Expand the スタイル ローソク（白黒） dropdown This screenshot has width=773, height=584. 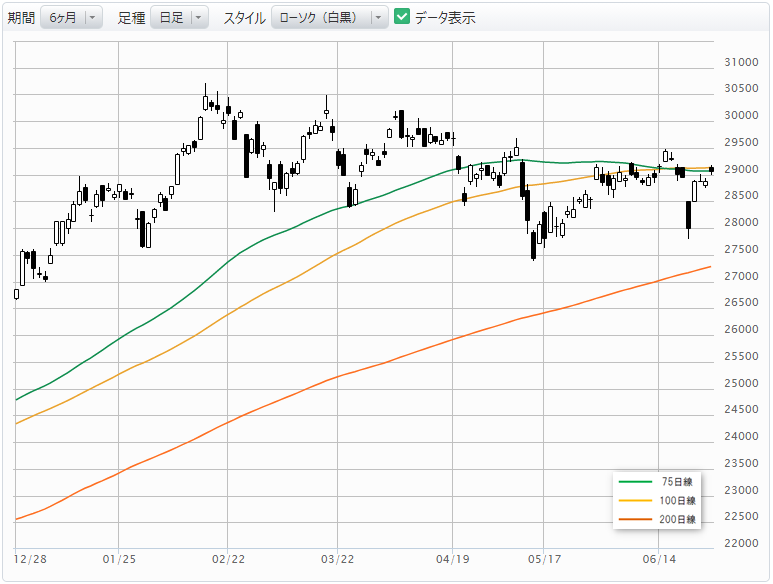pyautogui.click(x=330, y=18)
